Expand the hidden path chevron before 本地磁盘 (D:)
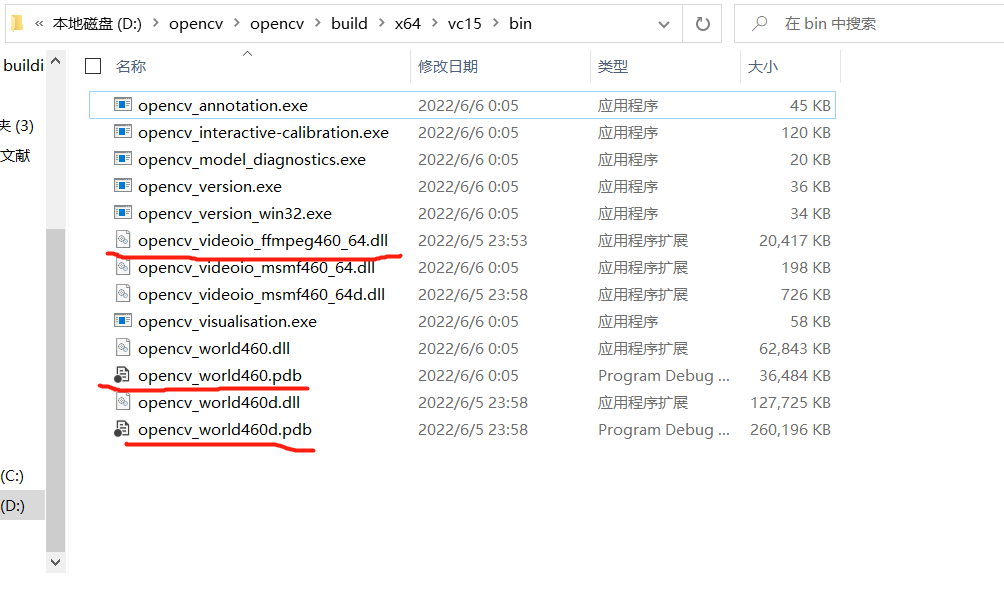 pos(39,24)
